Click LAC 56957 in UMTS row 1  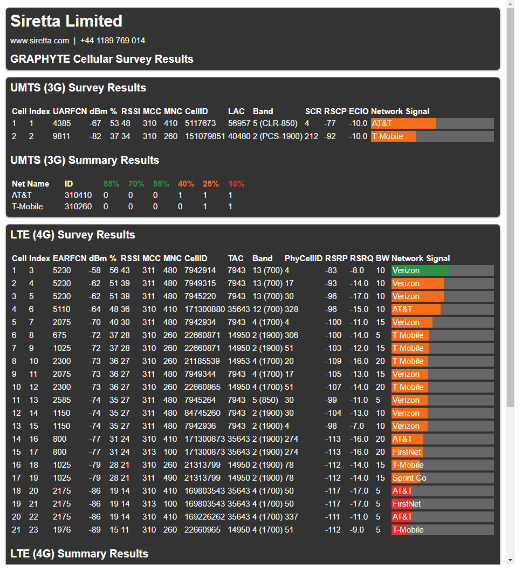click(x=239, y=123)
